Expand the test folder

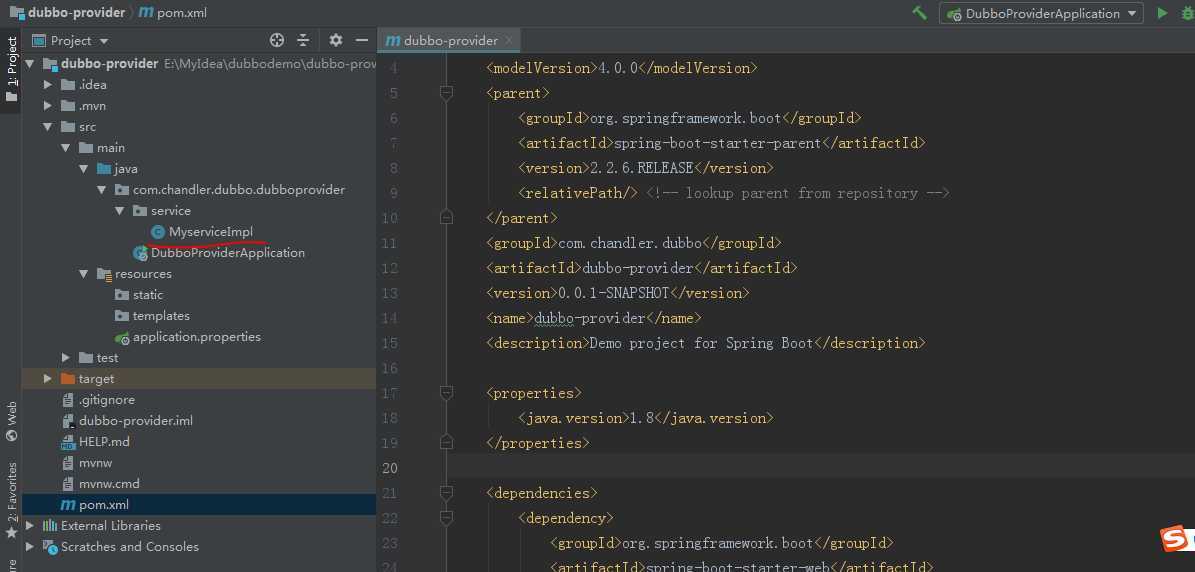coord(66,358)
